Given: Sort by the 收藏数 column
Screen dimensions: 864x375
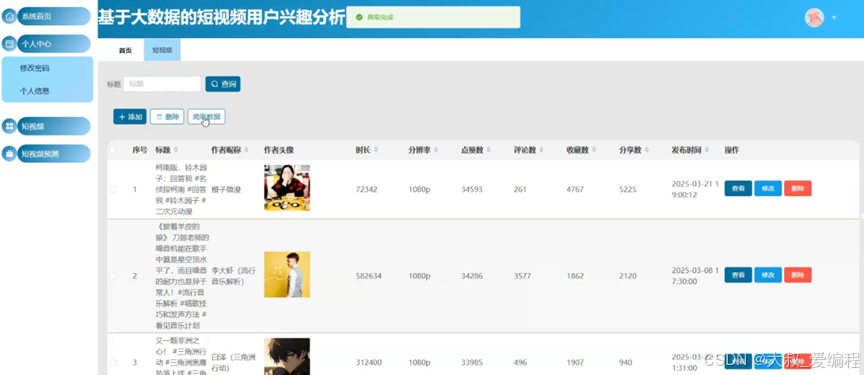Looking at the screenshot, I should (x=594, y=150).
